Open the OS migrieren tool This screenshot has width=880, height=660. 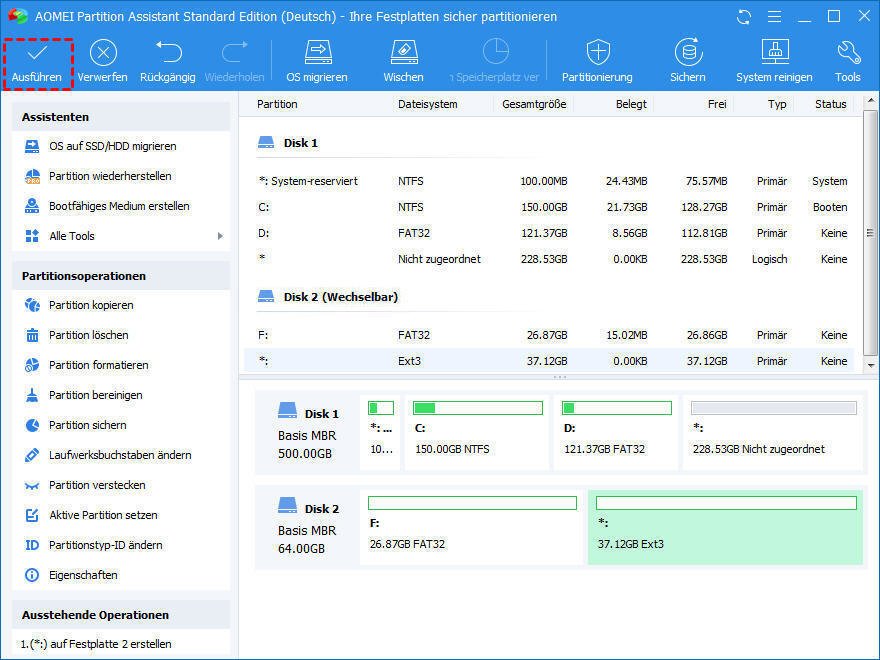pyautogui.click(x=317, y=53)
